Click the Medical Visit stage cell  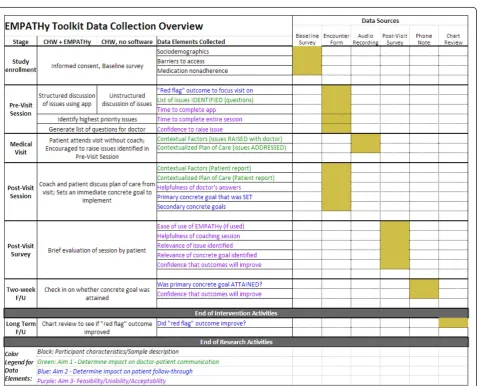[x=21, y=148]
